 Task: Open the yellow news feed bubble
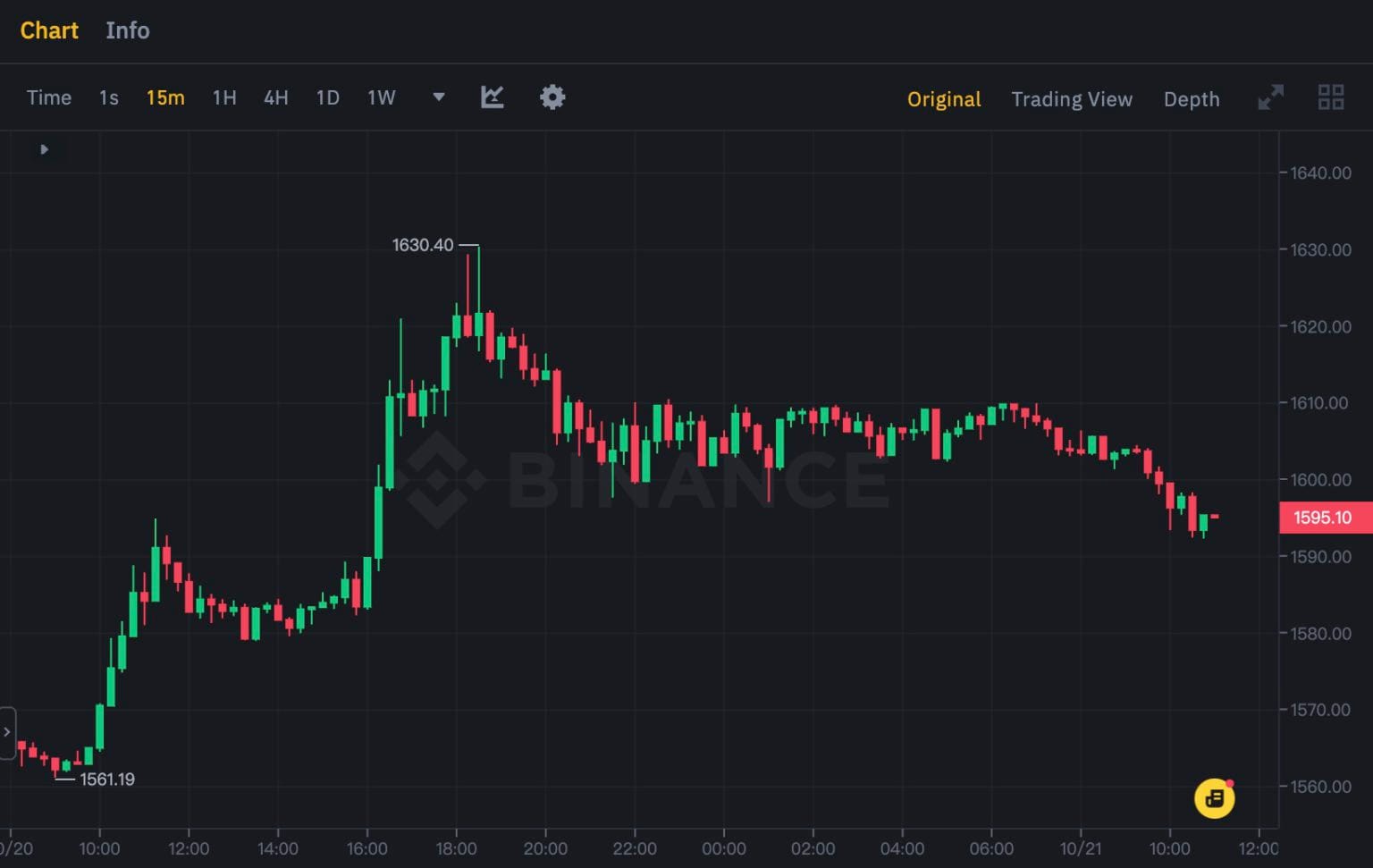[x=1214, y=798]
